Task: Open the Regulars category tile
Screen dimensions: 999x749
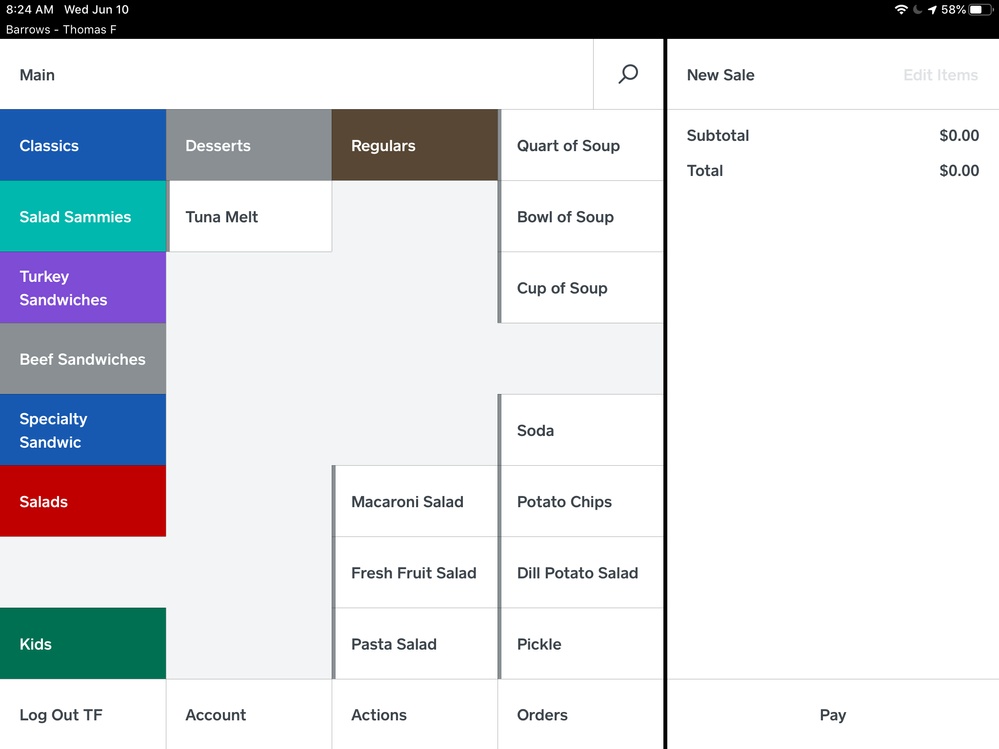Action: (x=415, y=145)
